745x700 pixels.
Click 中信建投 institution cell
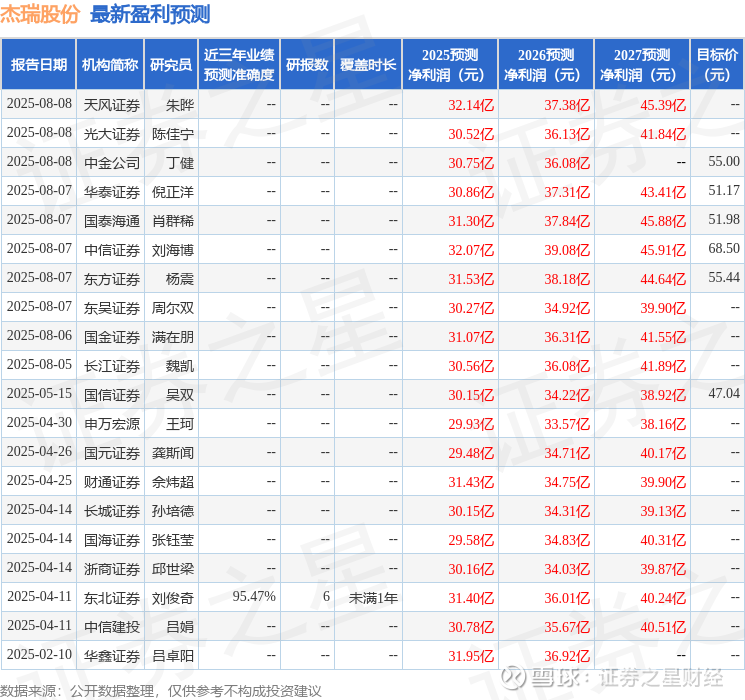112,627
